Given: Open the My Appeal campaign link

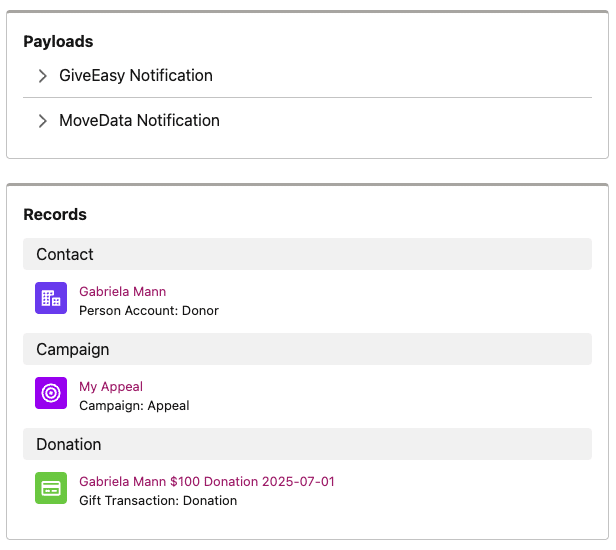Looking at the screenshot, I should click(111, 387).
